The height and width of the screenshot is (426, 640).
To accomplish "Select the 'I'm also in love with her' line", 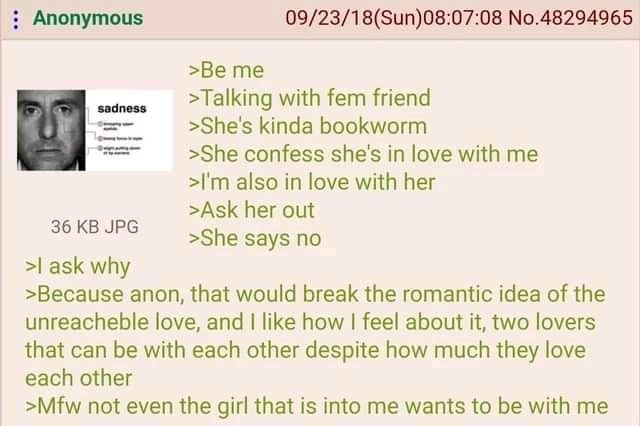I will pyautogui.click(x=312, y=182).
